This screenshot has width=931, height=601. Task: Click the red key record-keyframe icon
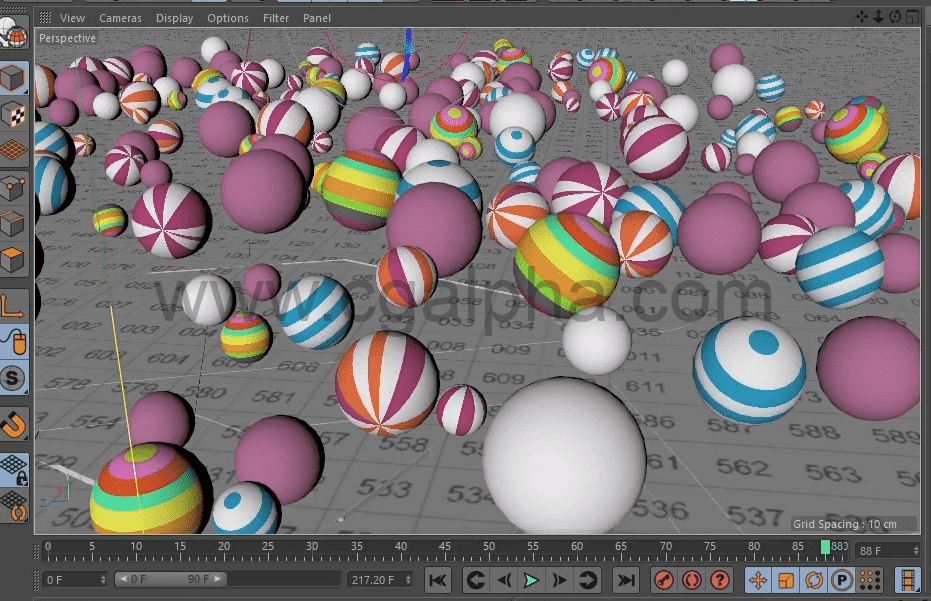point(663,580)
